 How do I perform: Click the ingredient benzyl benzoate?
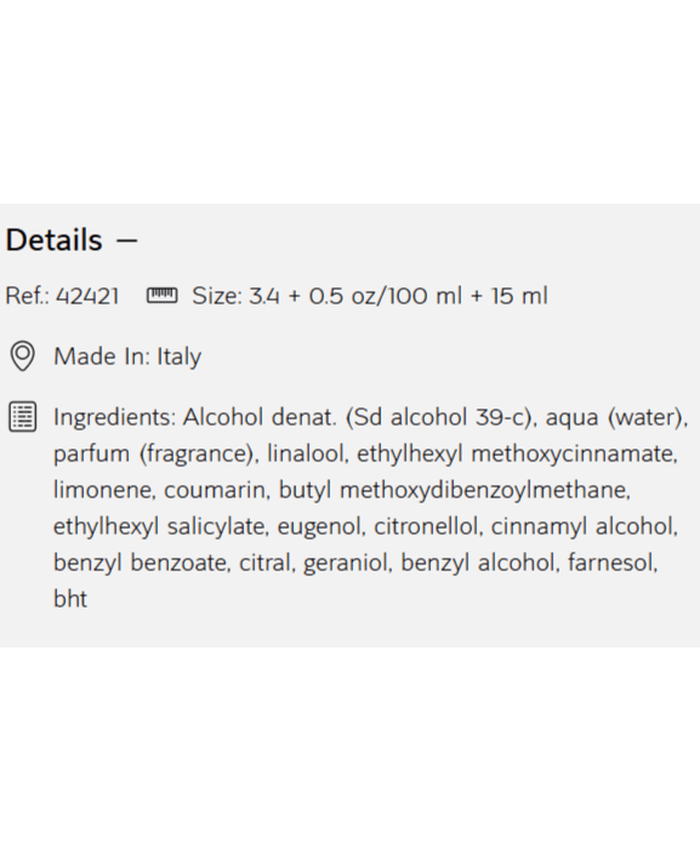pos(141,563)
